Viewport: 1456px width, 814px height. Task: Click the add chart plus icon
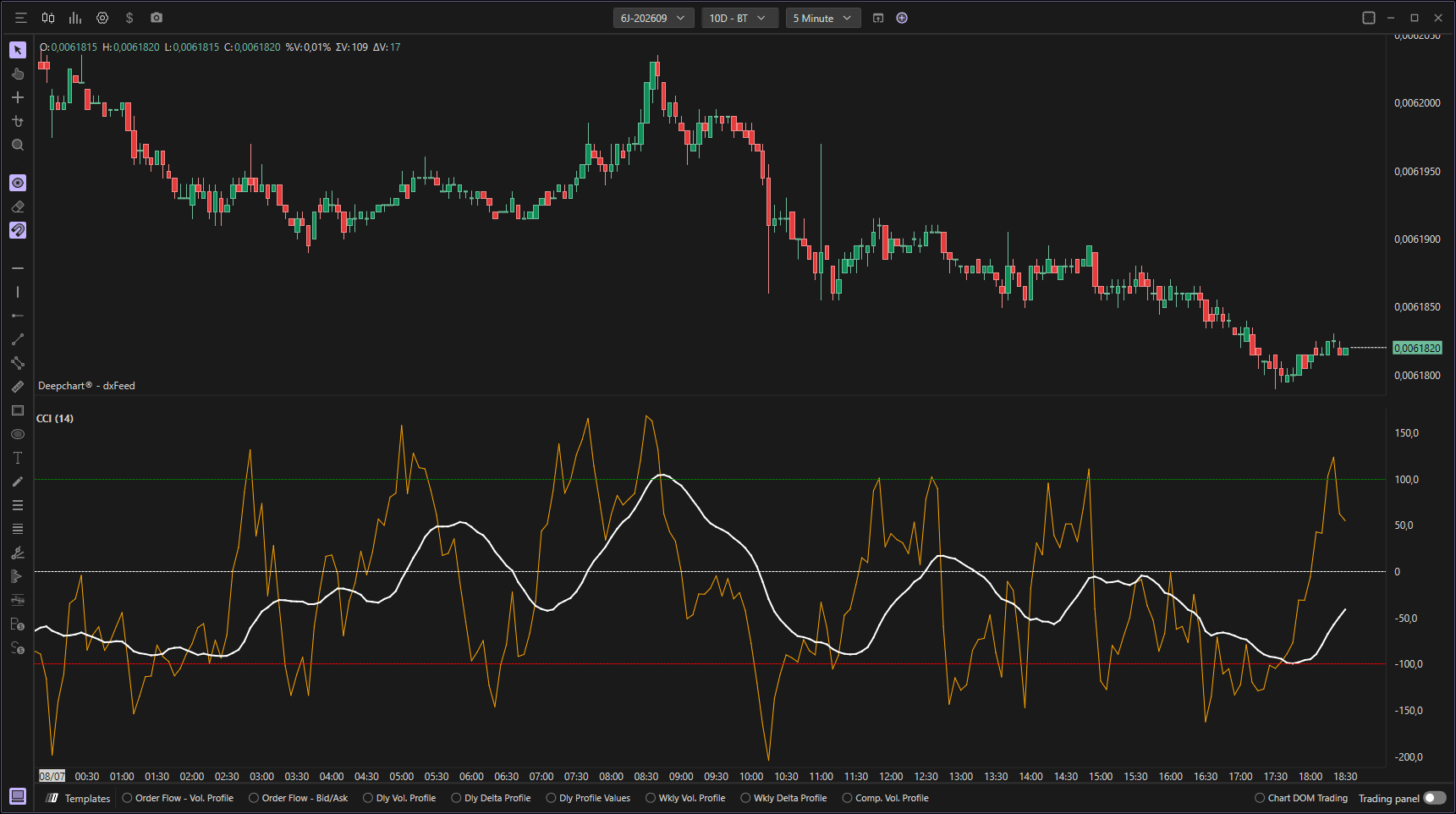pos(902,18)
